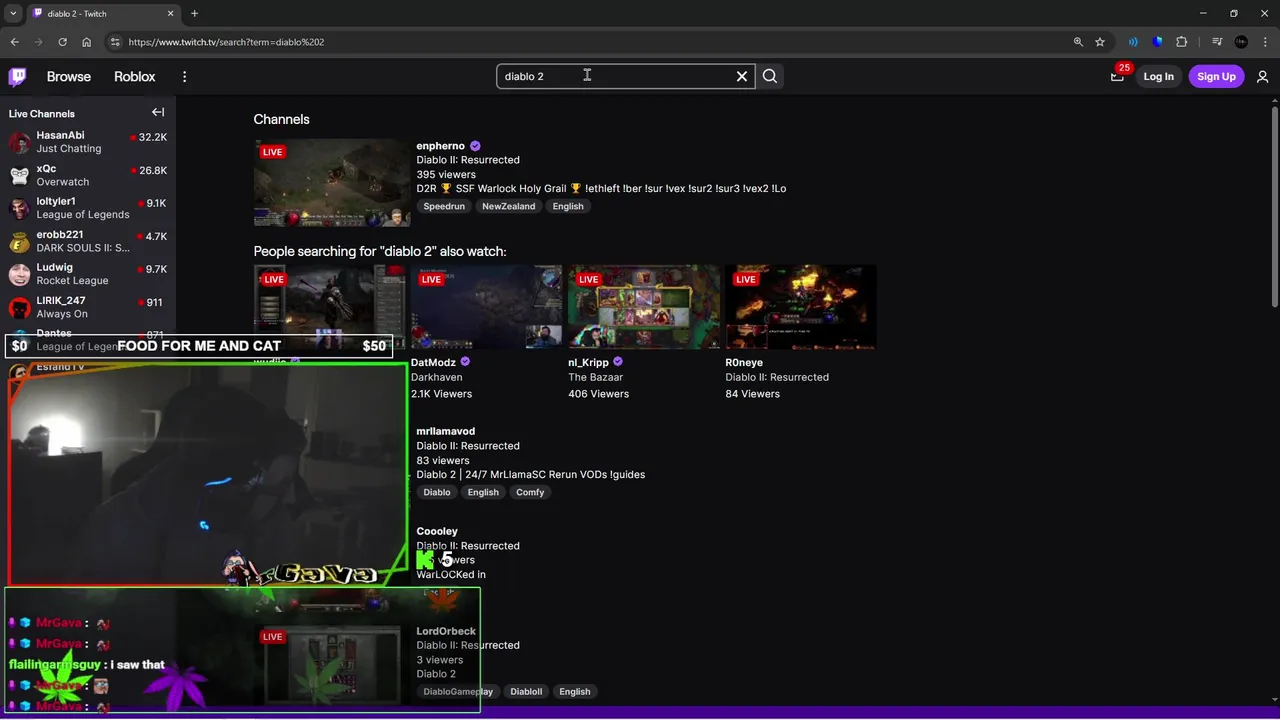Open Browse tab in Twitch nav
Image resolution: width=1280 pixels, height=720 pixels.
(x=69, y=77)
